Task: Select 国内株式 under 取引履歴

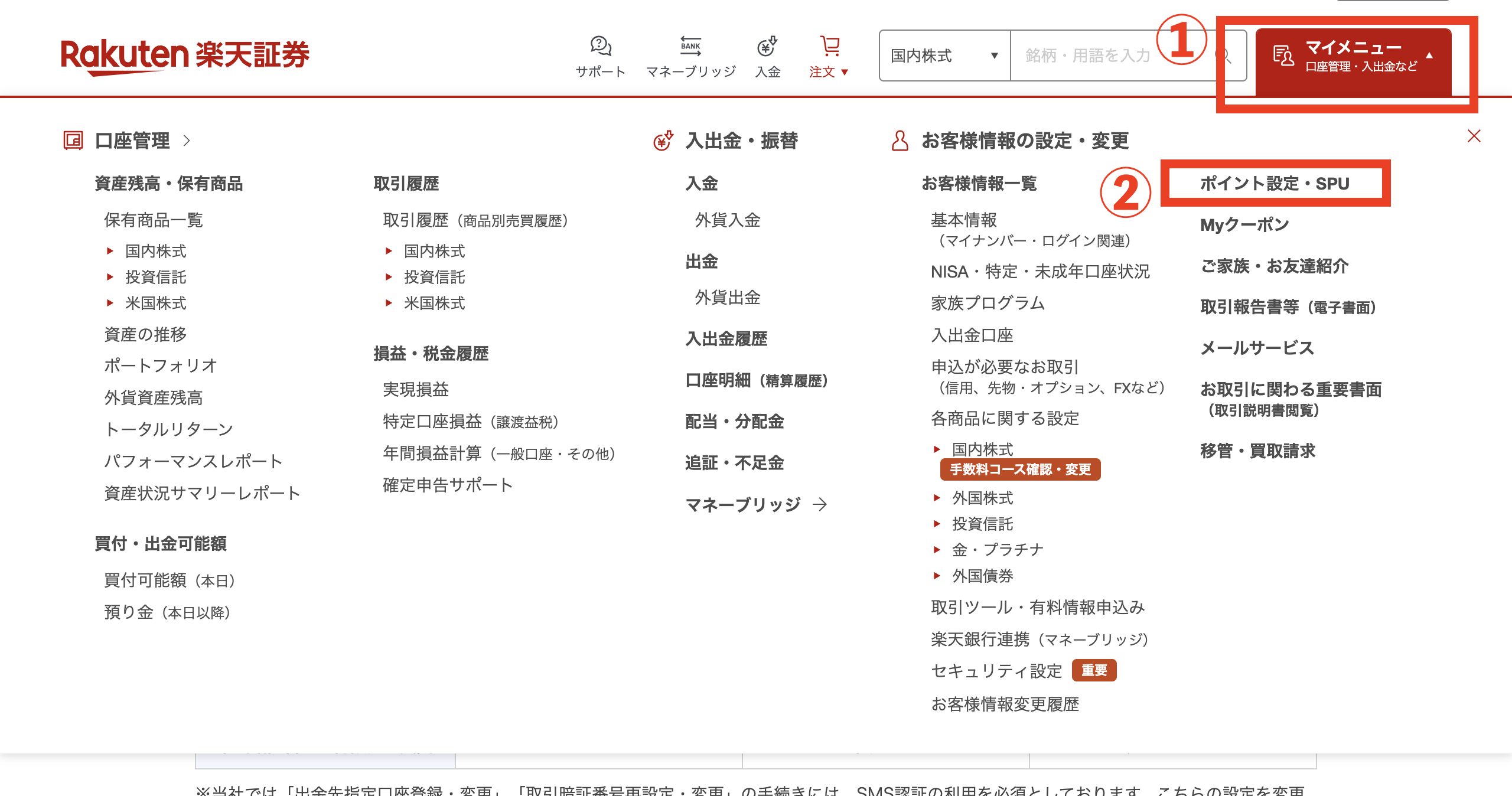Action: coord(435,251)
